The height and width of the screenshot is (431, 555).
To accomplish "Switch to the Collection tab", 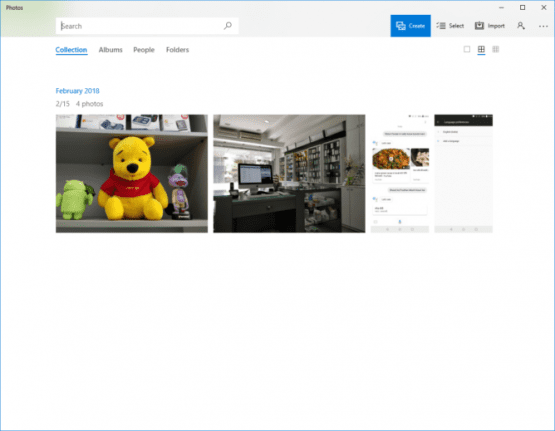I will [71, 50].
